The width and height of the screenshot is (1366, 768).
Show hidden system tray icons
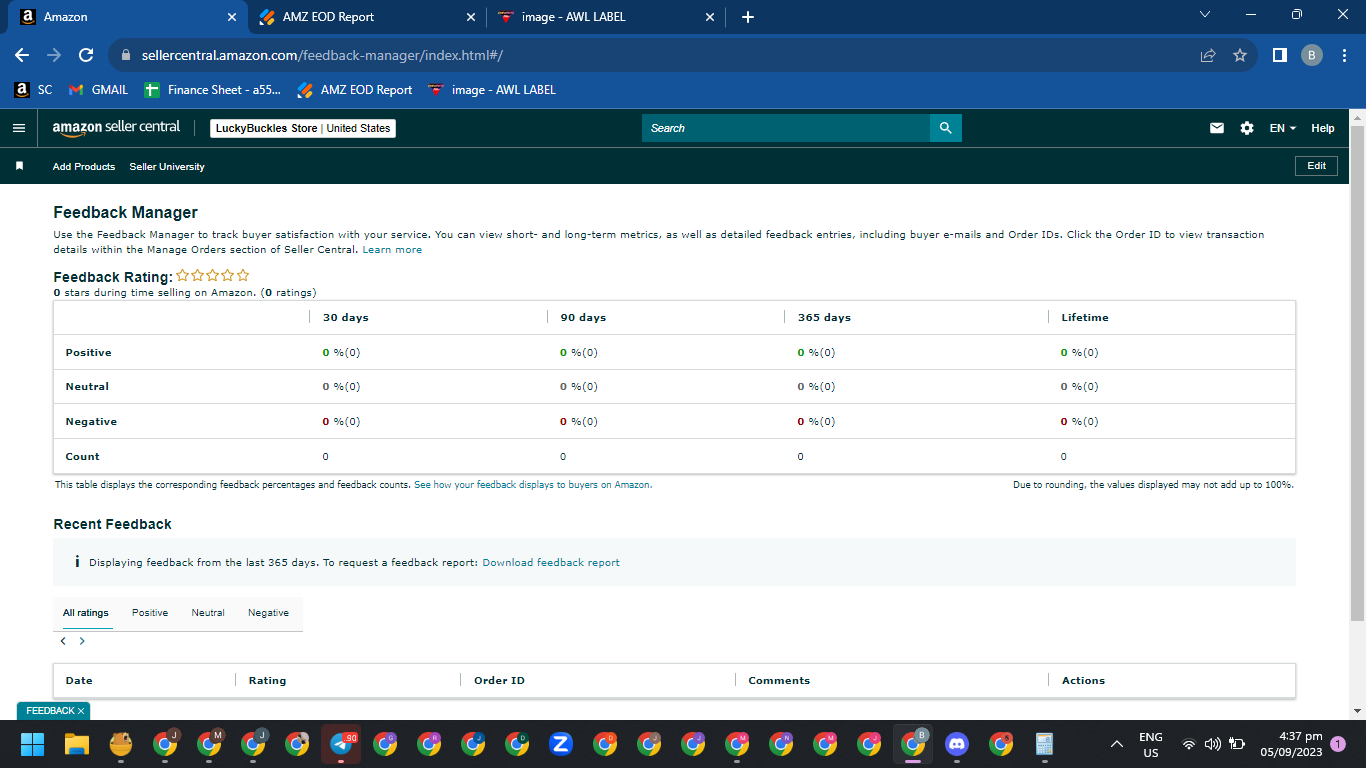(1117, 744)
